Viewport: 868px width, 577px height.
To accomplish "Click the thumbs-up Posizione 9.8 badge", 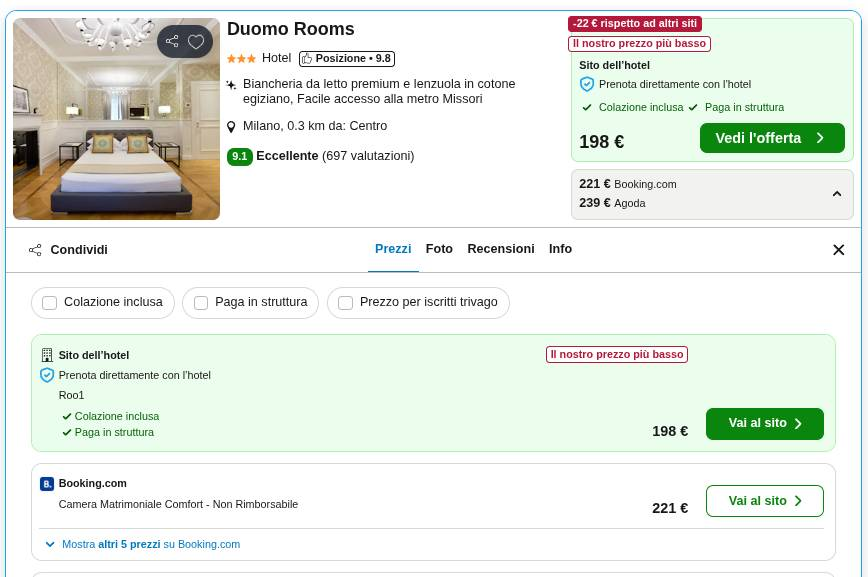I will (347, 59).
